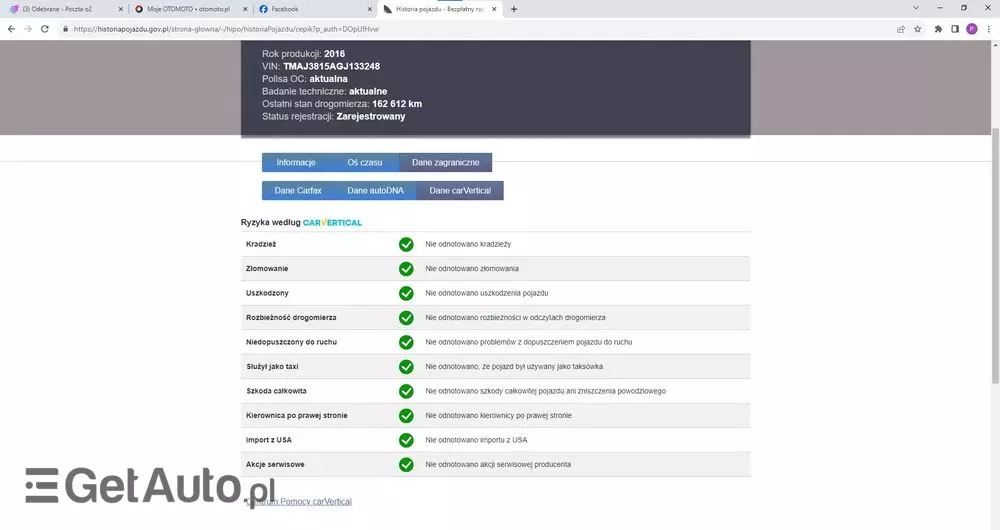Open the Chrome three-dot menu
The width and height of the screenshot is (1000, 530).
pos(988,29)
